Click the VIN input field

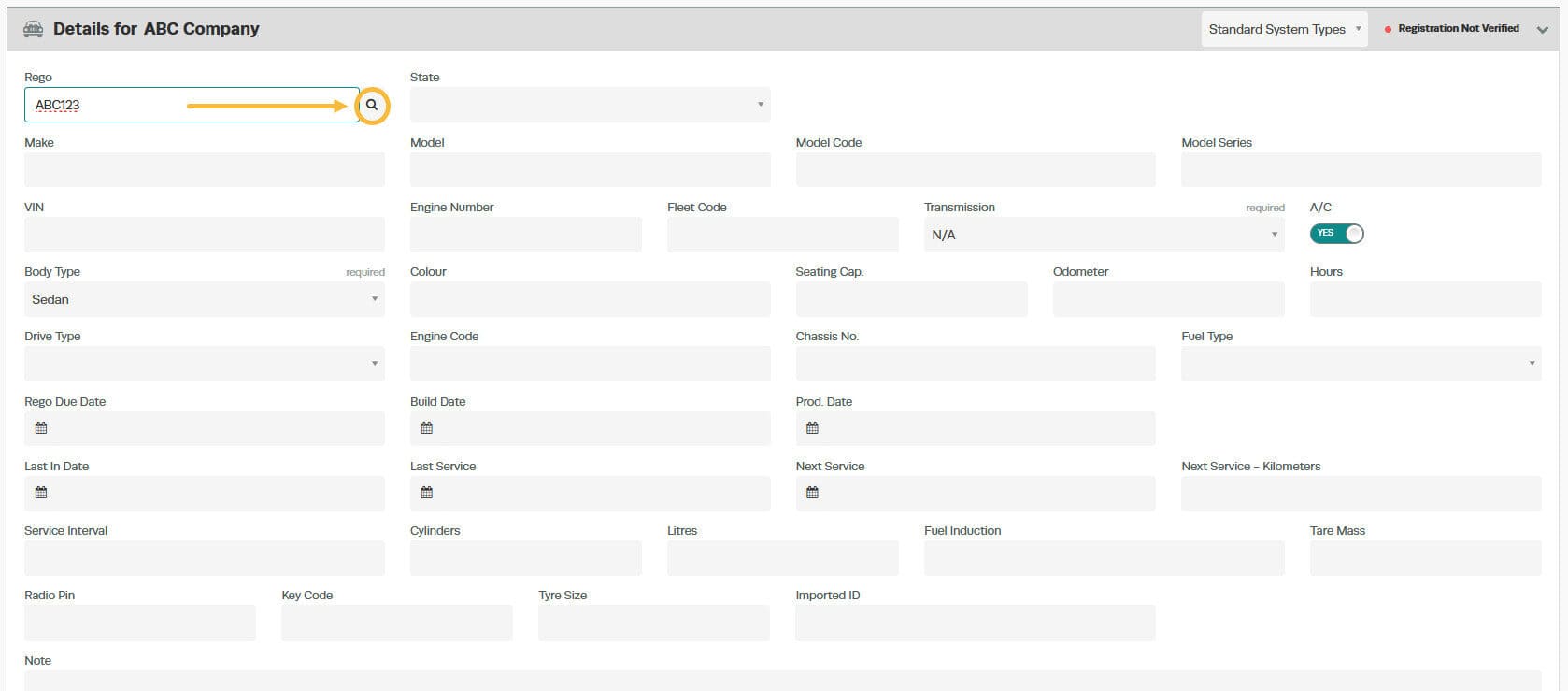[204, 235]
